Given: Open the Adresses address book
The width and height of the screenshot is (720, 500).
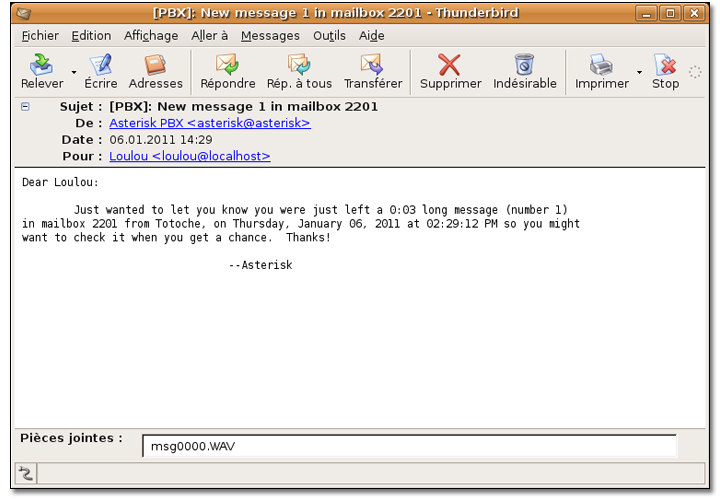Looking at the screenshot, I should pos(155,65).
